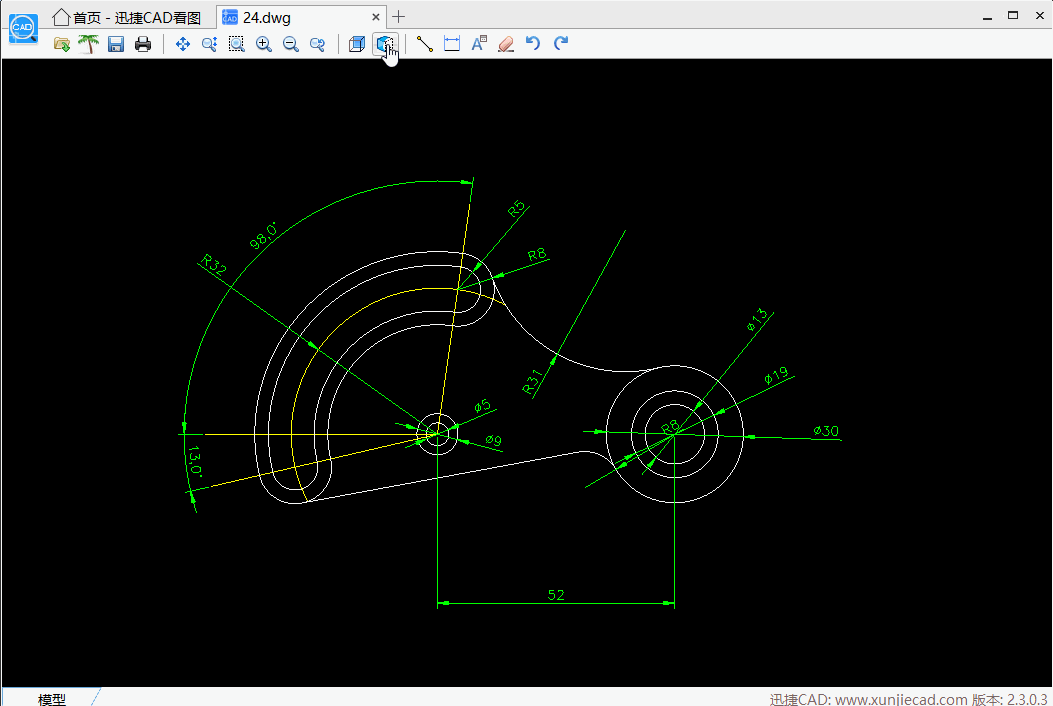Redo the last action

pos(561,44)
